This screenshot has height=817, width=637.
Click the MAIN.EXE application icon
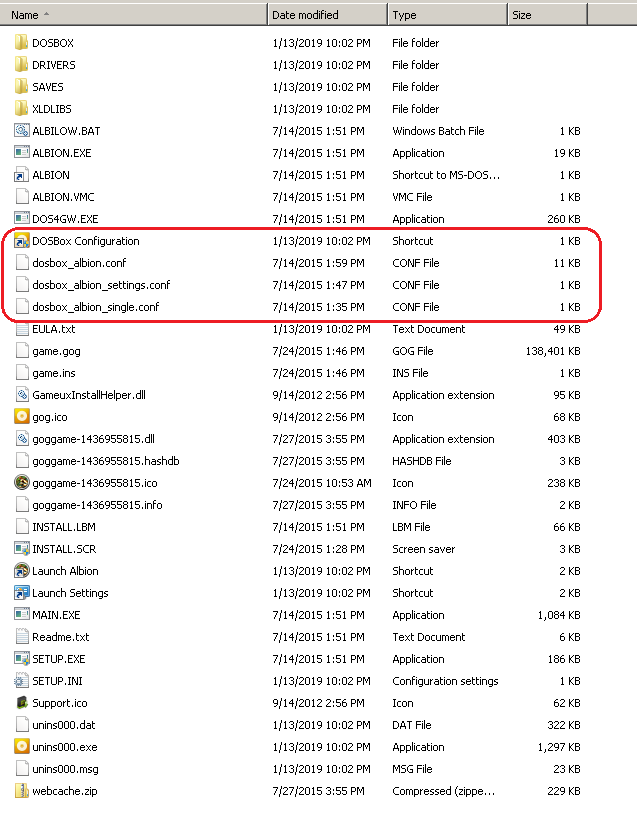pos(21,614)
